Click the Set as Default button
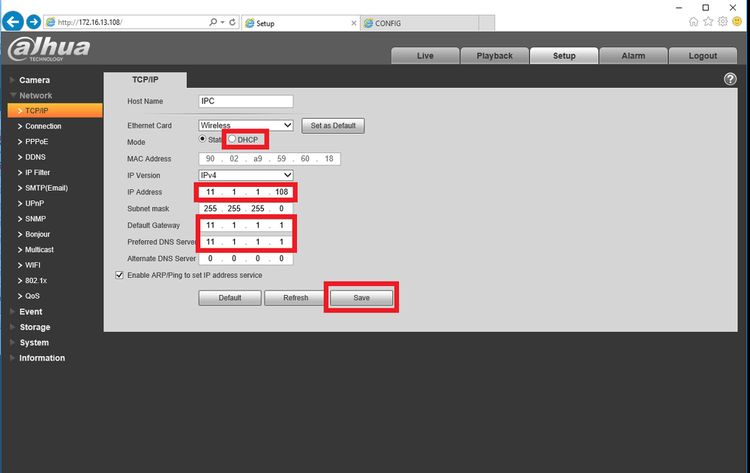This screenshot has width=750, height=473. tap(333, 126)
